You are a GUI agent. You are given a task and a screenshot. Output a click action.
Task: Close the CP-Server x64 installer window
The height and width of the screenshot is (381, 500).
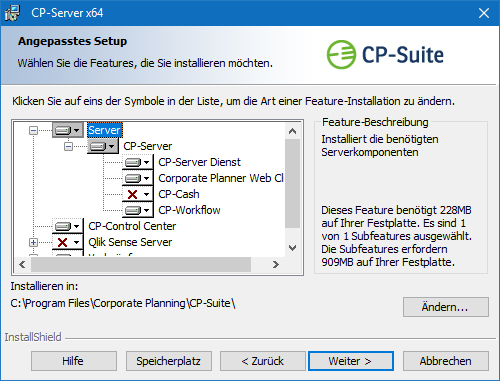pyautogui.click(x=484, y=13)
